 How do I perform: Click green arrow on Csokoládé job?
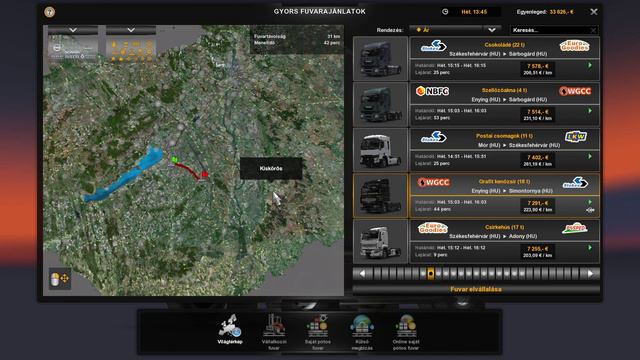[x=590, y=65]
